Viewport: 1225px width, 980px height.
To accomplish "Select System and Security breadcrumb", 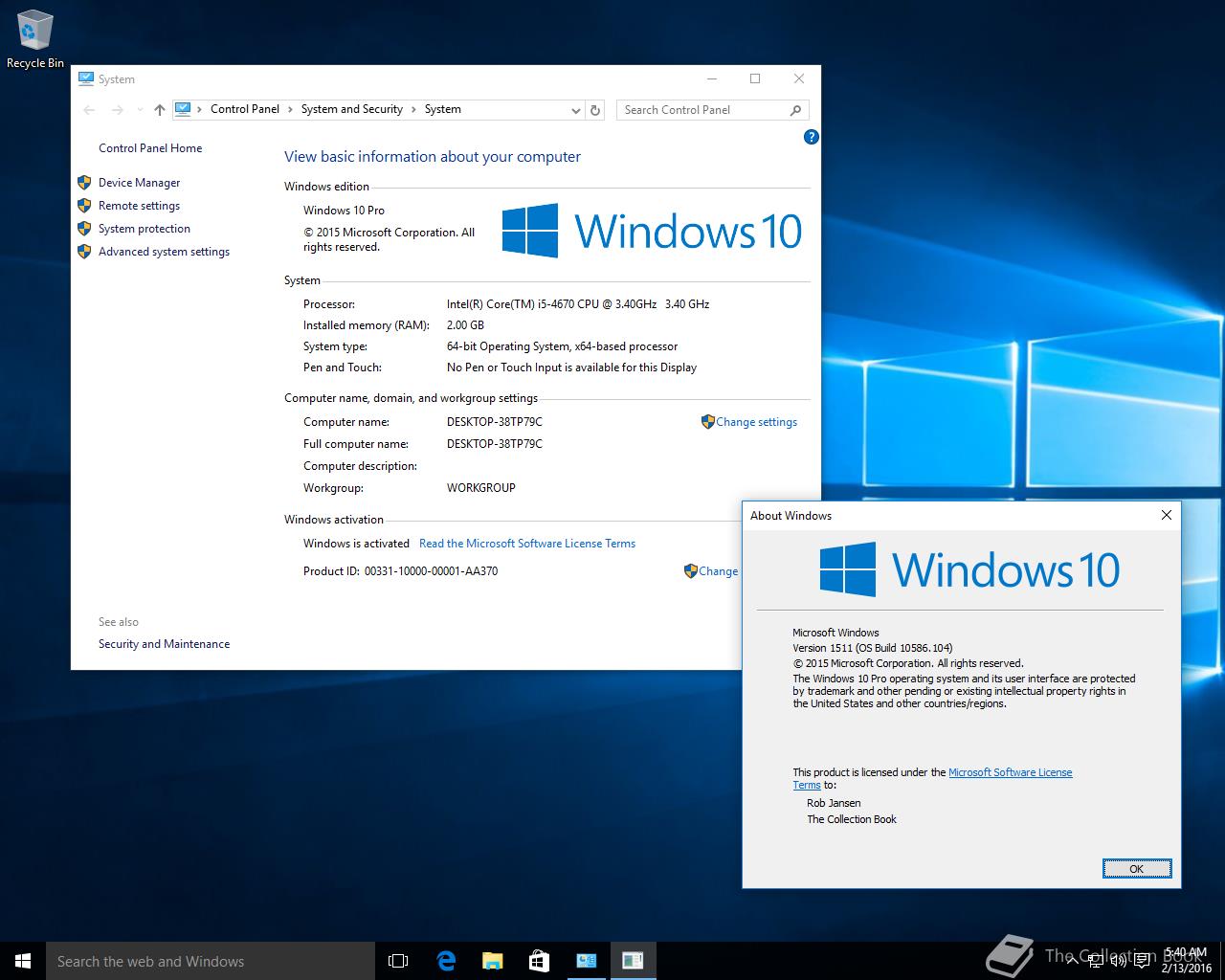I will pyautogui.click(x=352, y=109).
